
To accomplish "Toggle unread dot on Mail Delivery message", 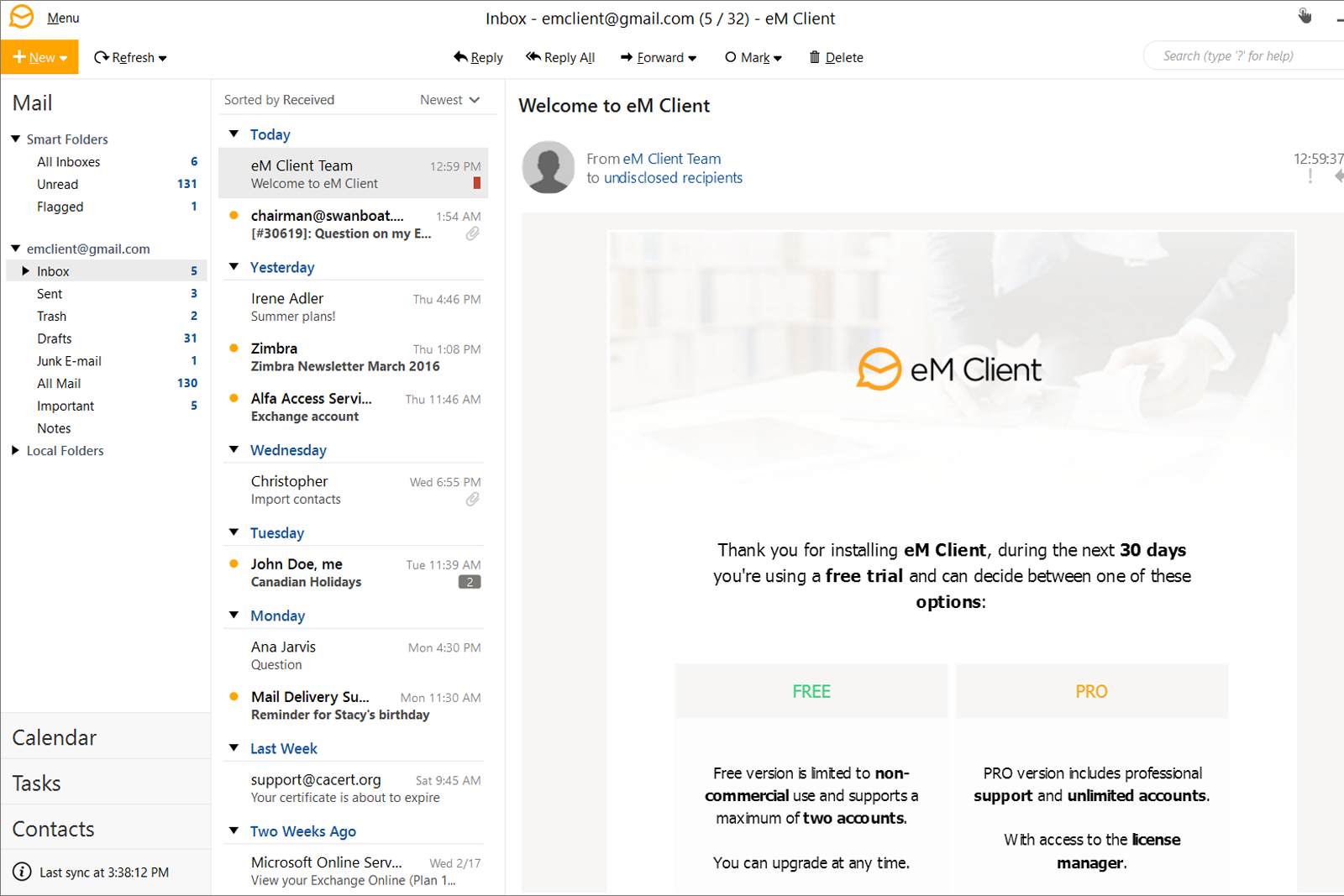I will click(234, 696).
